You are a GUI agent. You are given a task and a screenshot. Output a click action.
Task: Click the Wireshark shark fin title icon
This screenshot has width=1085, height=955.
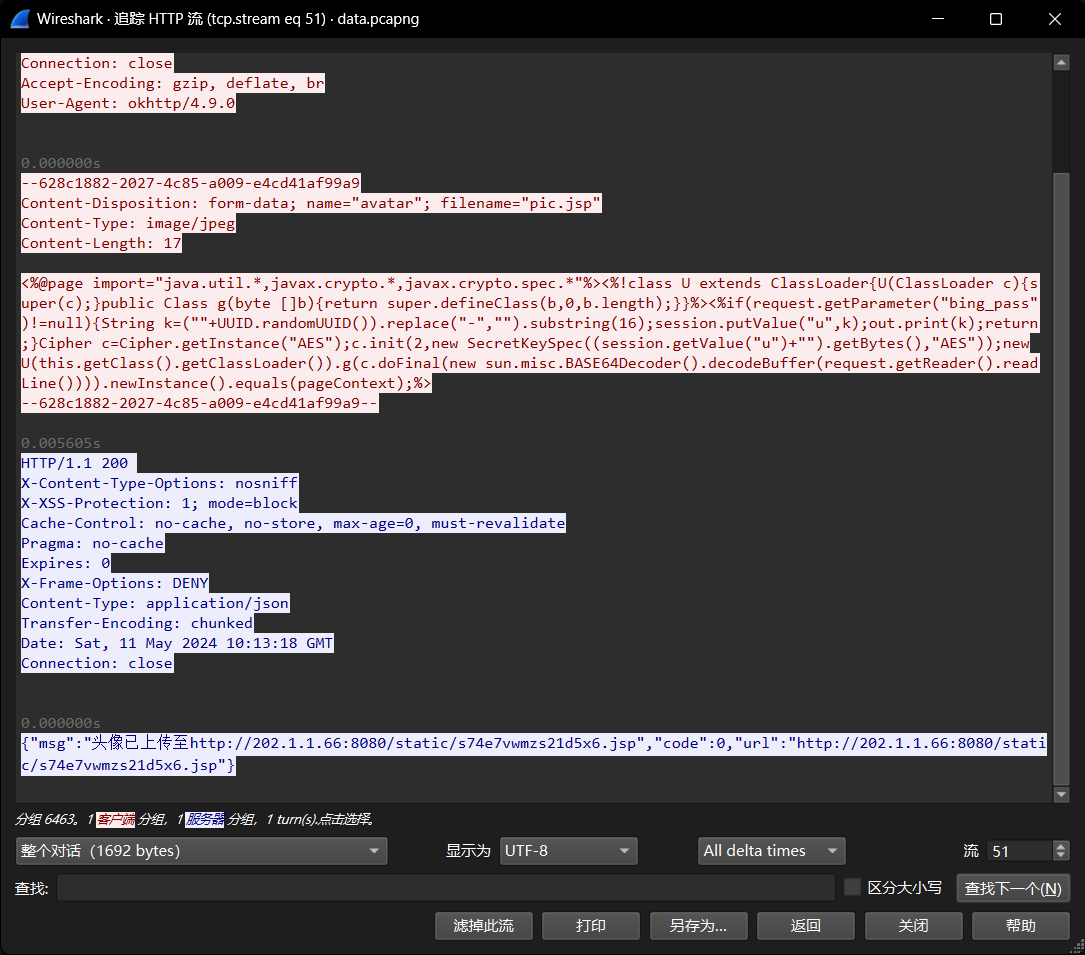20,19
